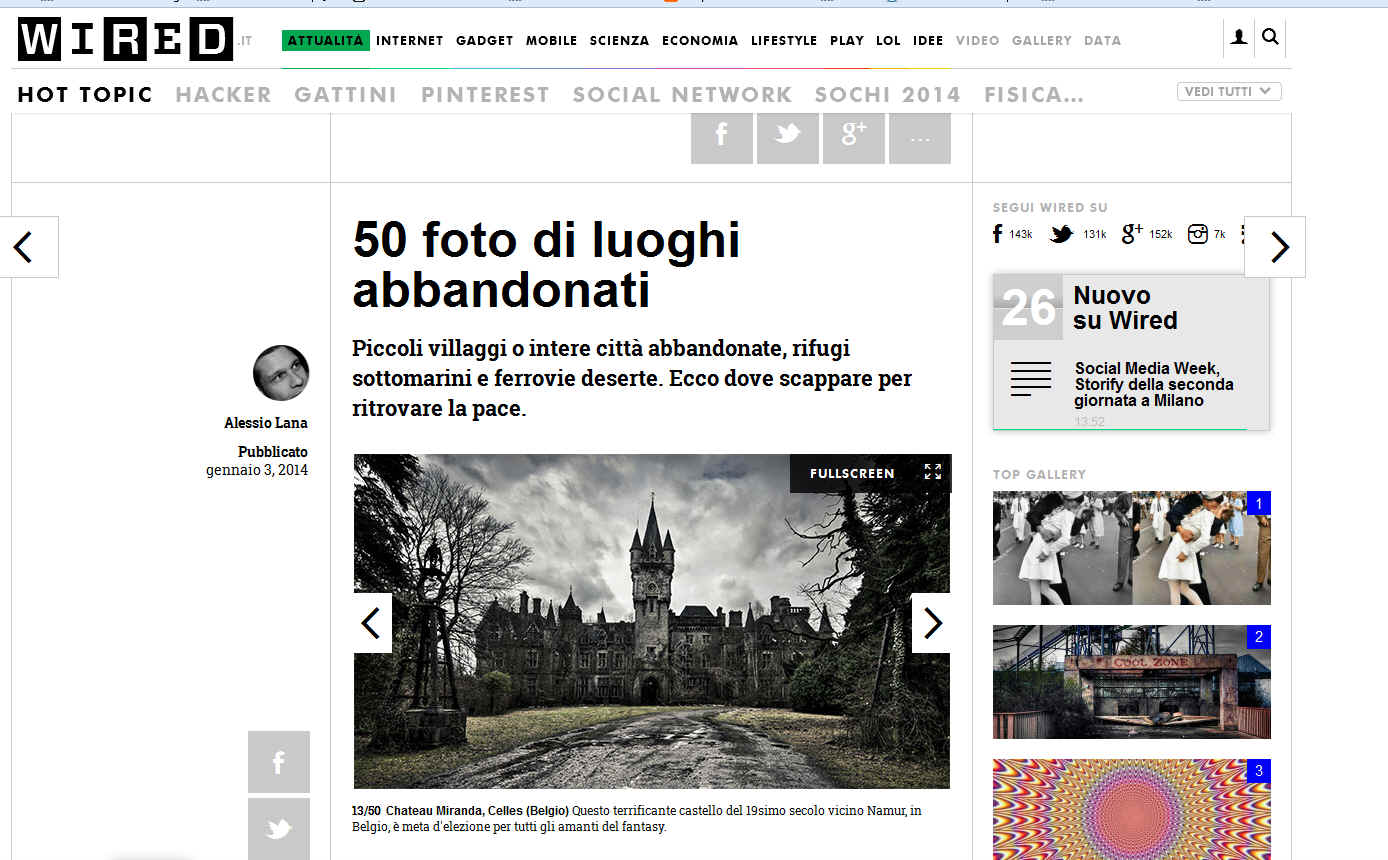Viewport: 1388px width, 860px height.
Task: Follow Wired on Twitter, 131k icon
Action: click(1061, 234)
